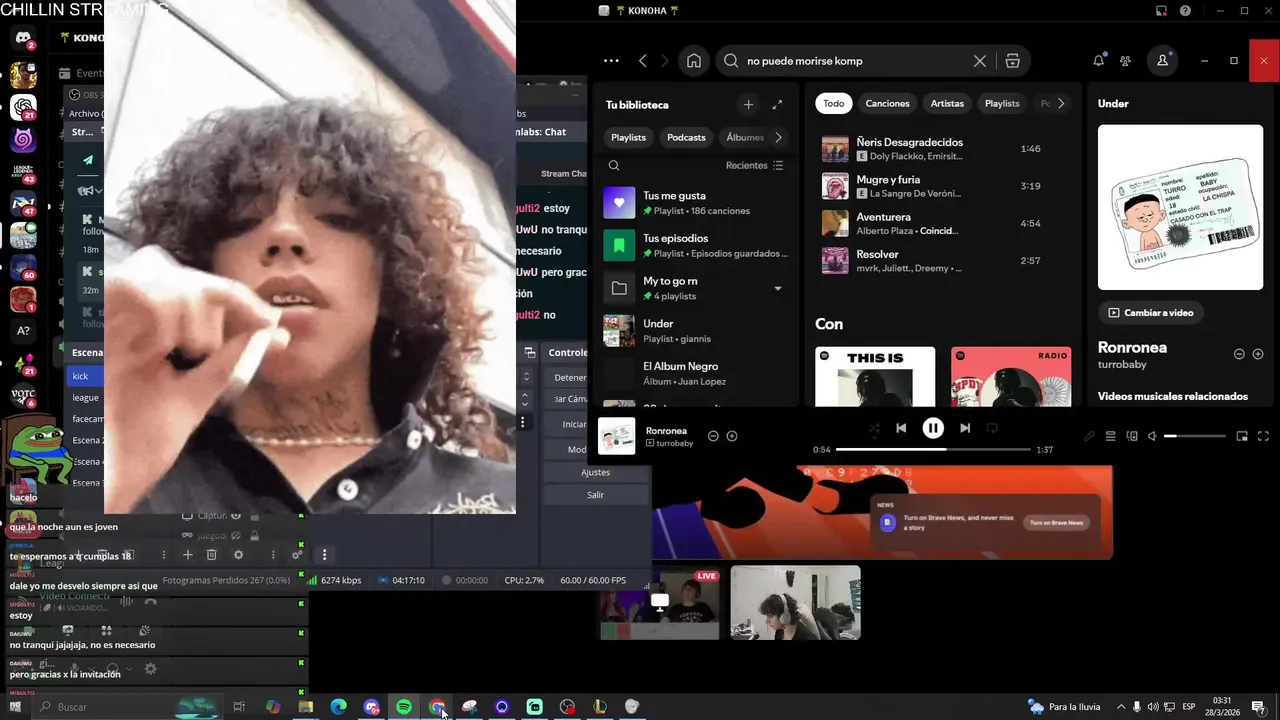Add a source with OBS plus button
This screenshot has height=720, width=1280.
tap(187, 554)
